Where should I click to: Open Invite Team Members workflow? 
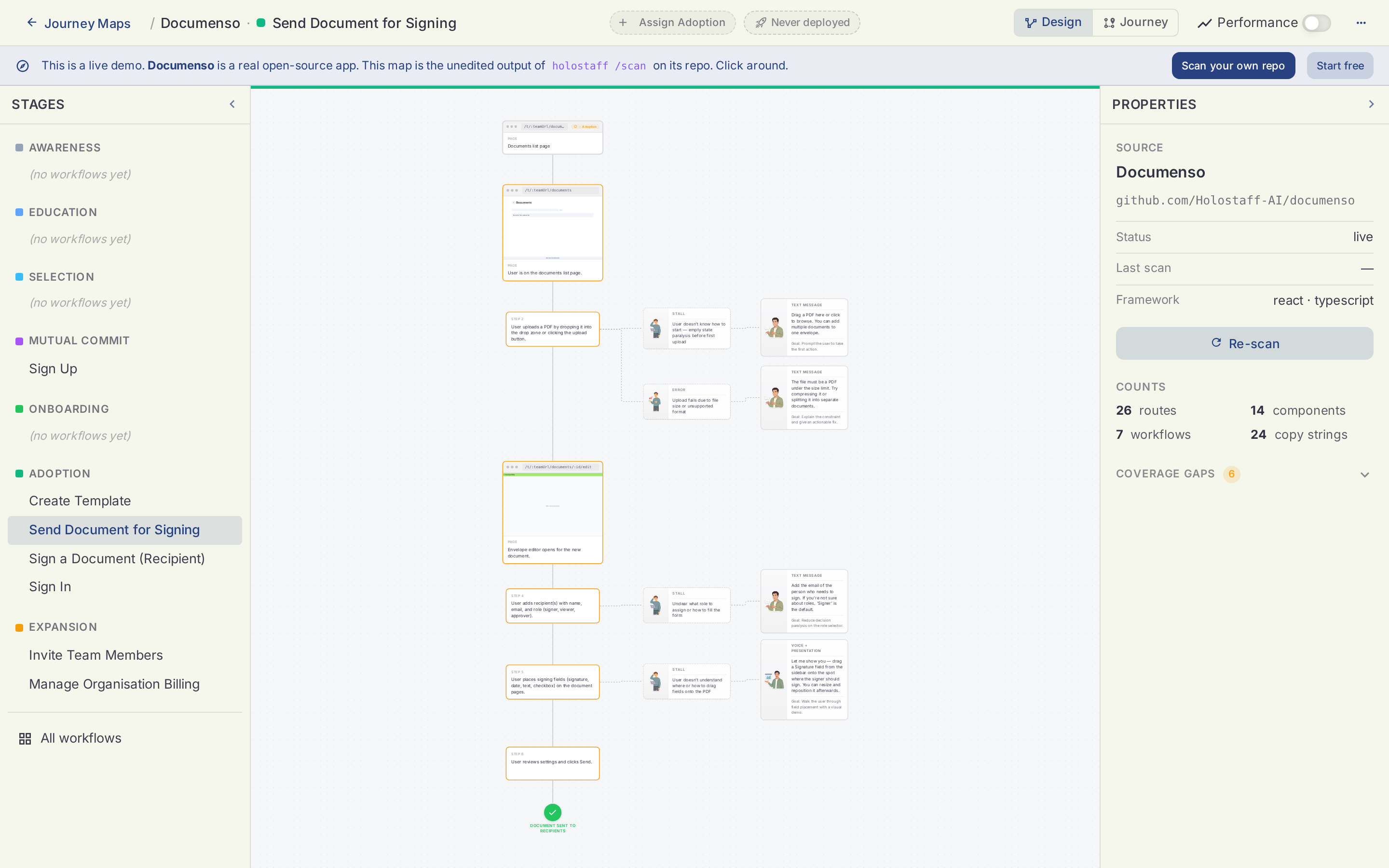click(x=96, y=655)
